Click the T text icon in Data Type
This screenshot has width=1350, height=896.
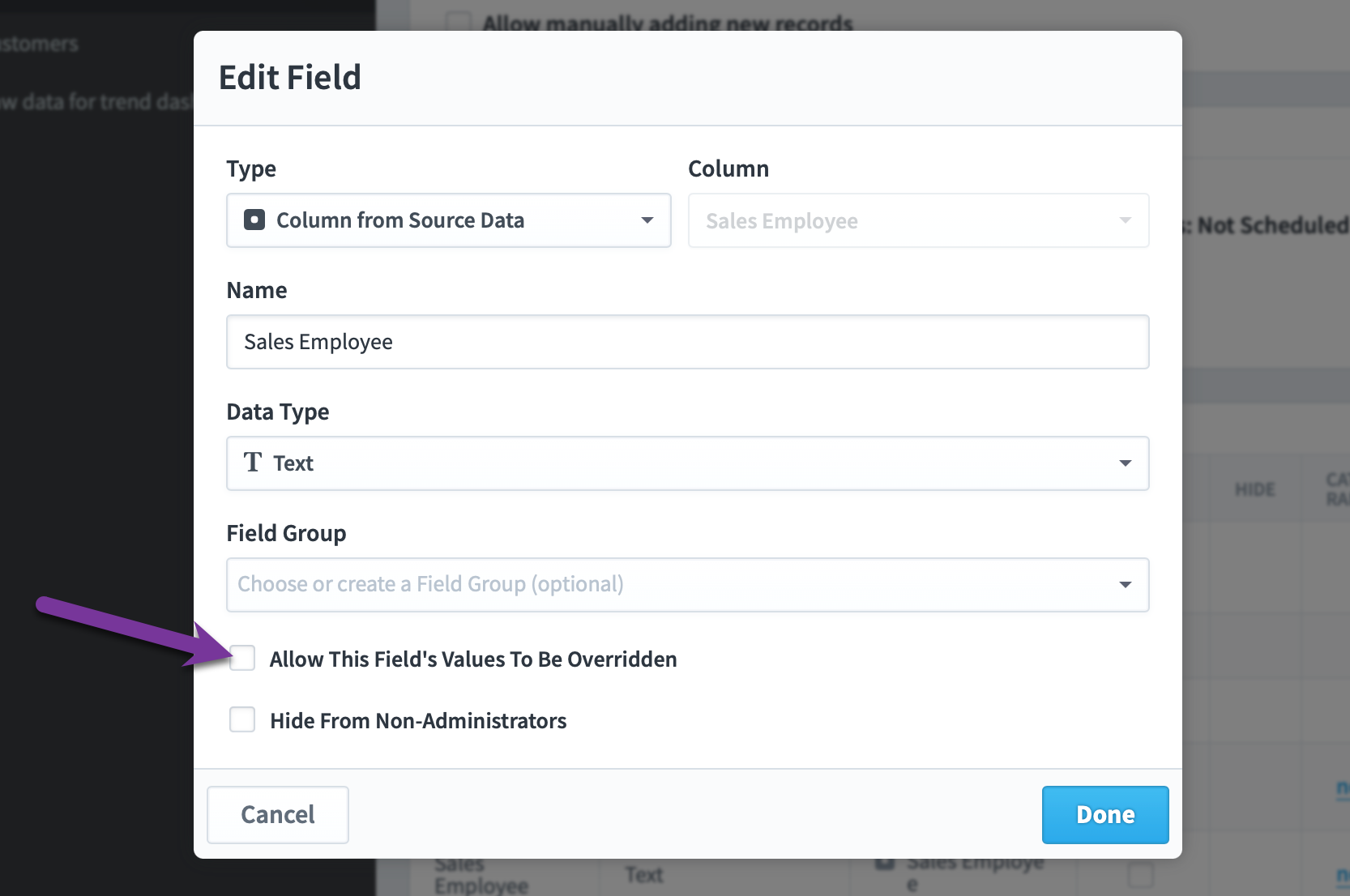click(x=253, y=463)
